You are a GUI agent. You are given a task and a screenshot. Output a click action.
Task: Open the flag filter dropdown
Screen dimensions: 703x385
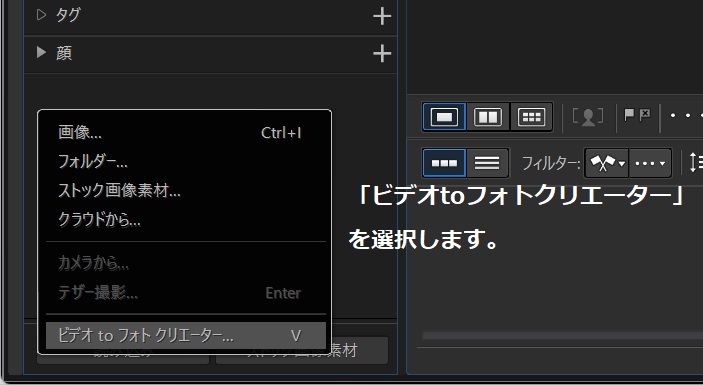(x=607, y=163)
